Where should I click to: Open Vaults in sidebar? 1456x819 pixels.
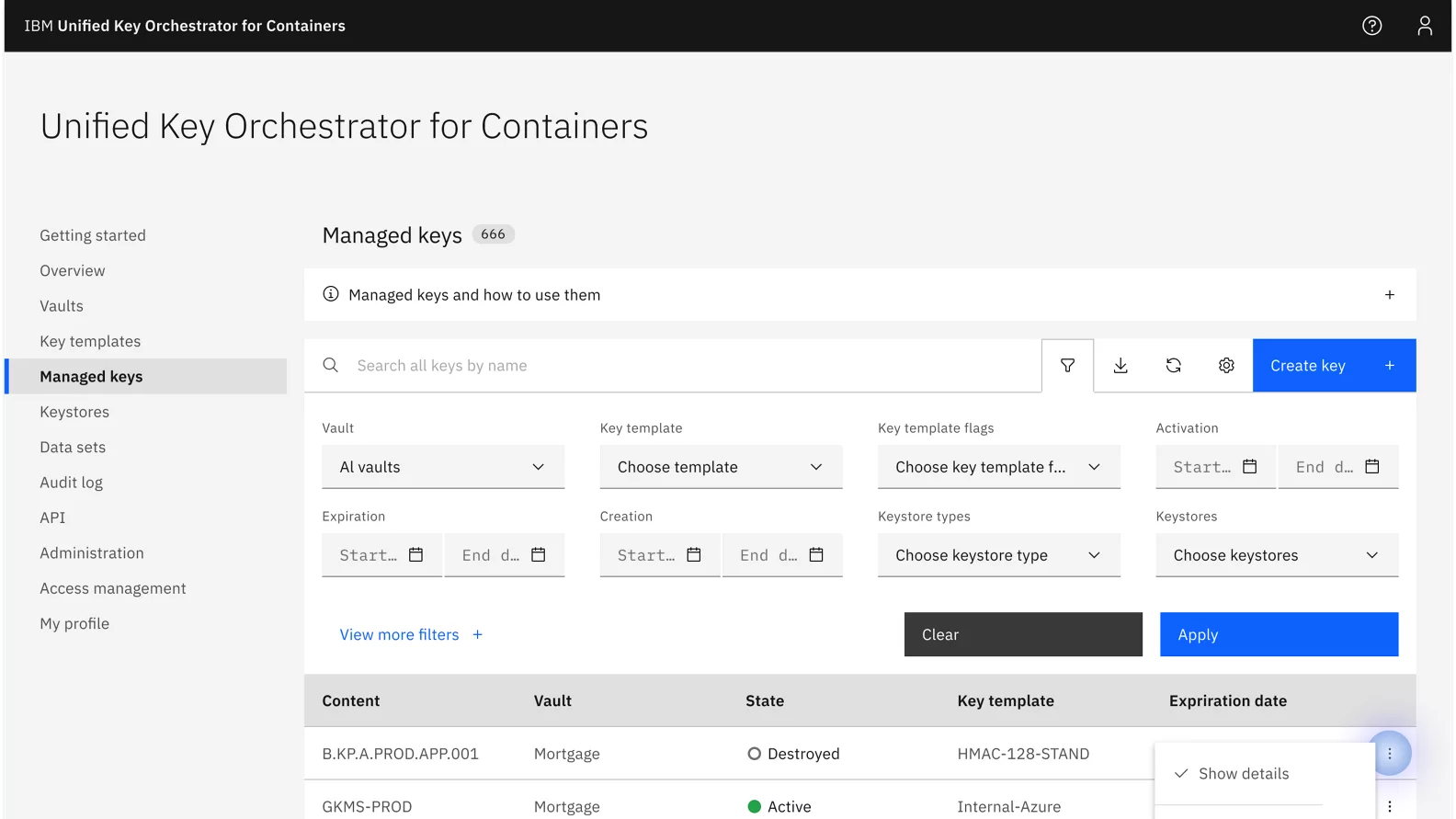tap(62, 306)
